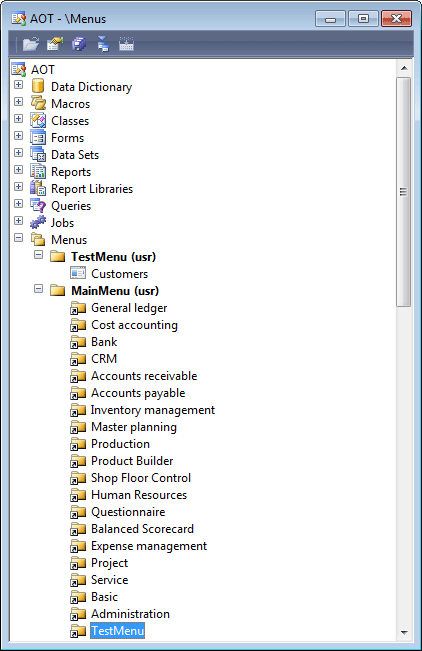Click the scrollbar down arrow

404,633
